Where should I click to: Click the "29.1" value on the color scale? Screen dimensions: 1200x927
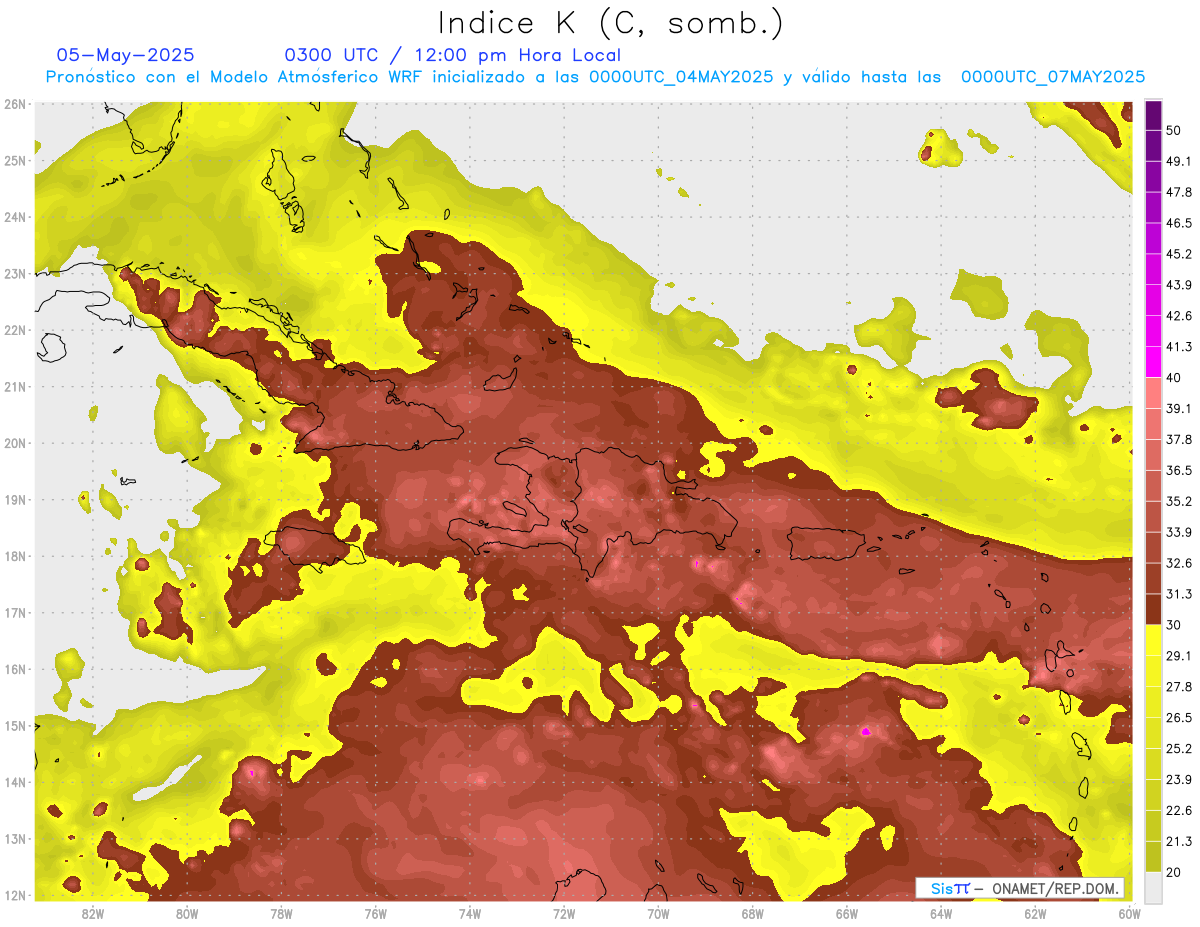(x=1178, y=655)
